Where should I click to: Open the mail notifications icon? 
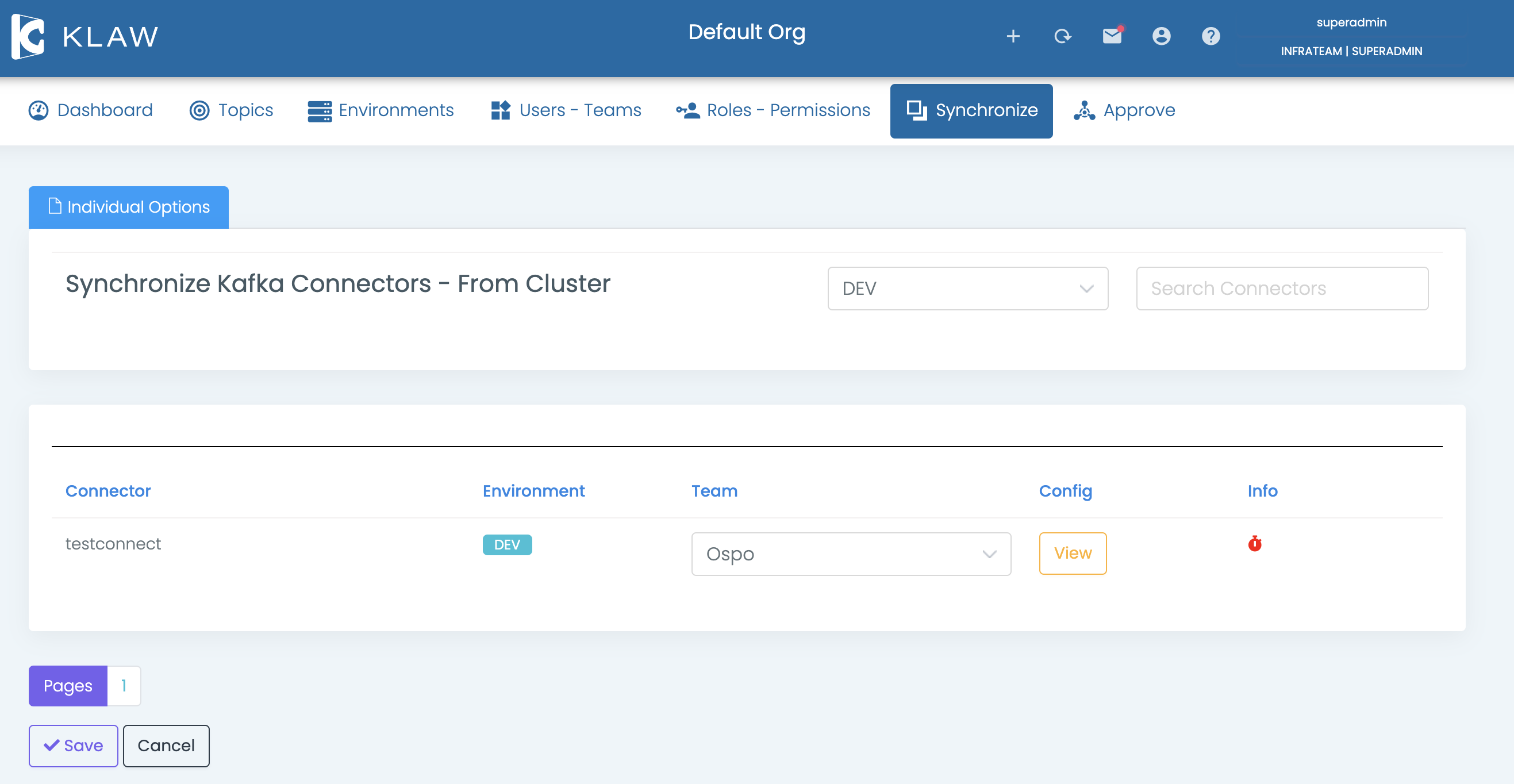(1112, 36)
